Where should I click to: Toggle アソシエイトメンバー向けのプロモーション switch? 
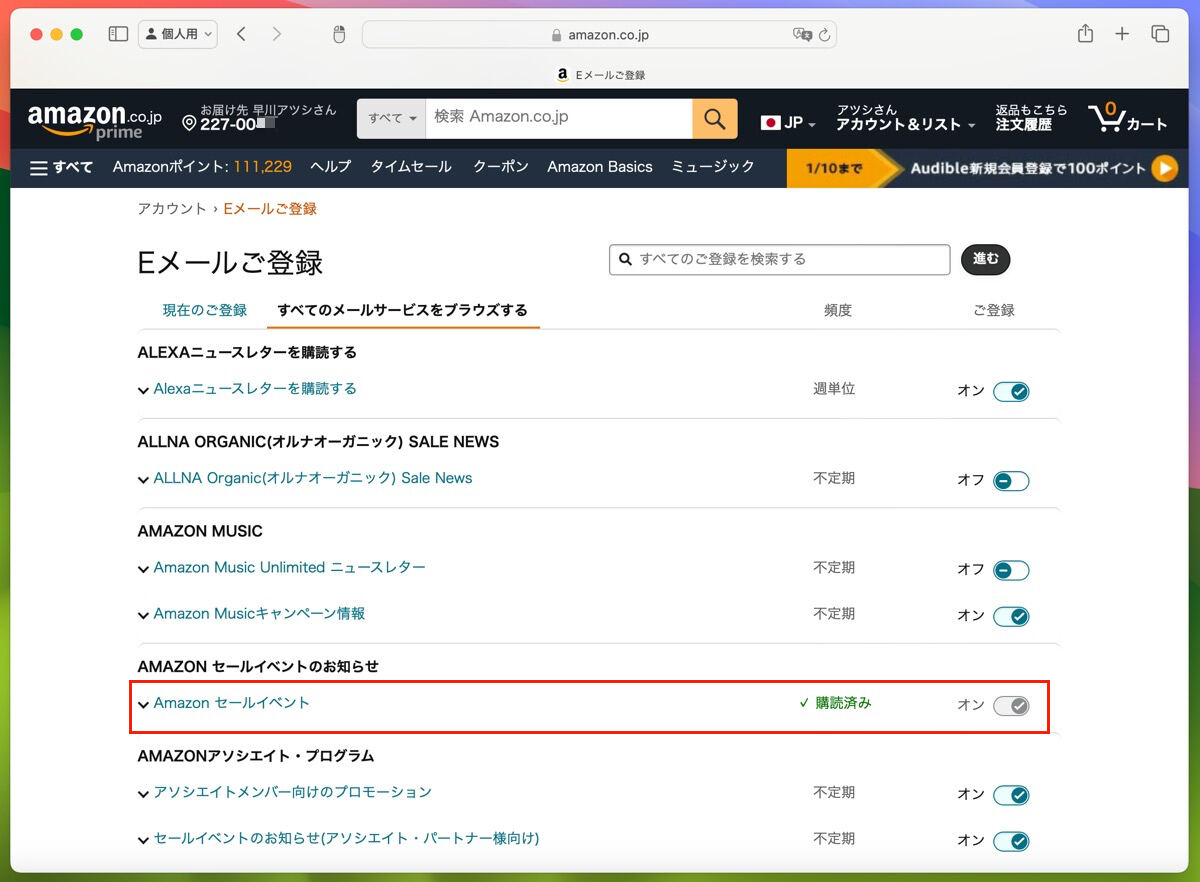1011,795
